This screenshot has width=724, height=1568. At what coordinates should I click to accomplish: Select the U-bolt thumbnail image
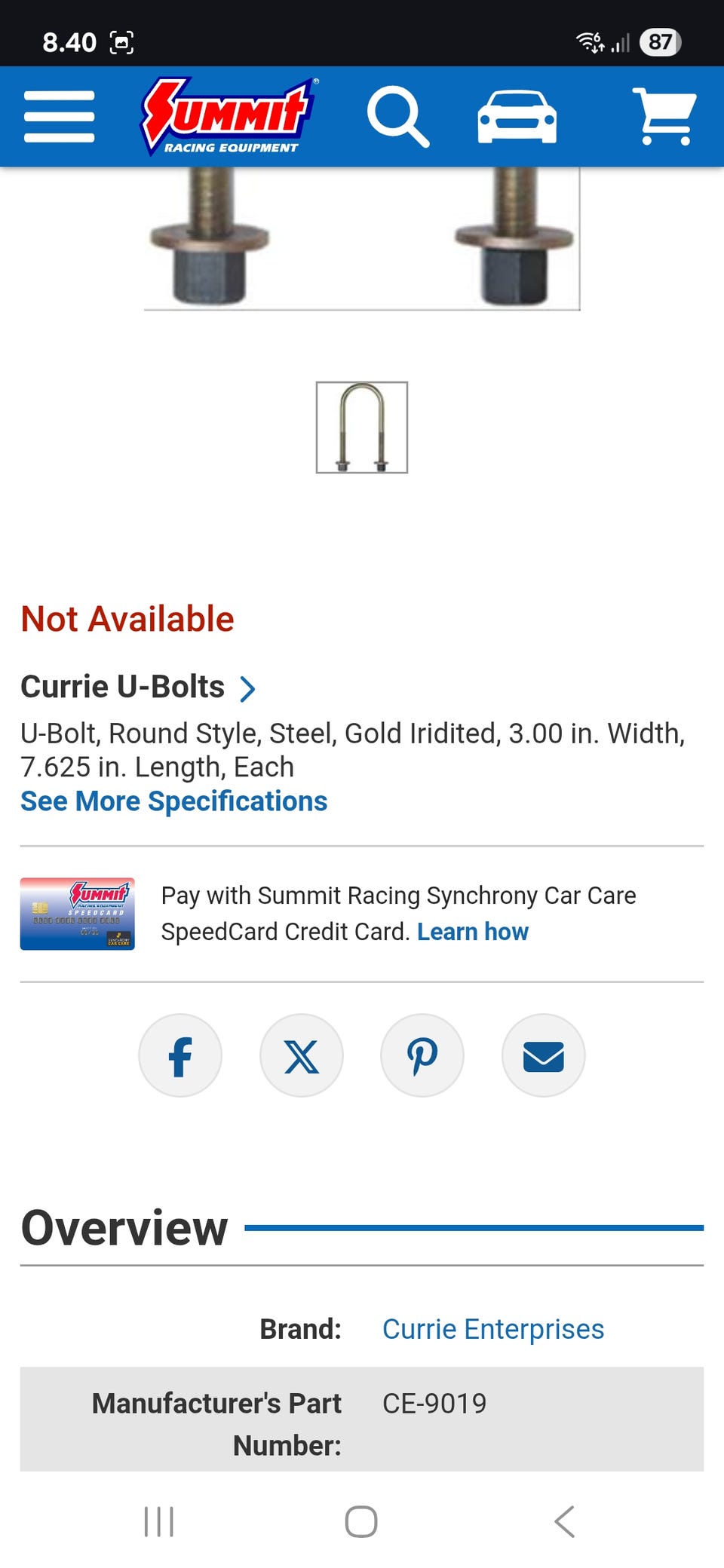pos(362,427)
